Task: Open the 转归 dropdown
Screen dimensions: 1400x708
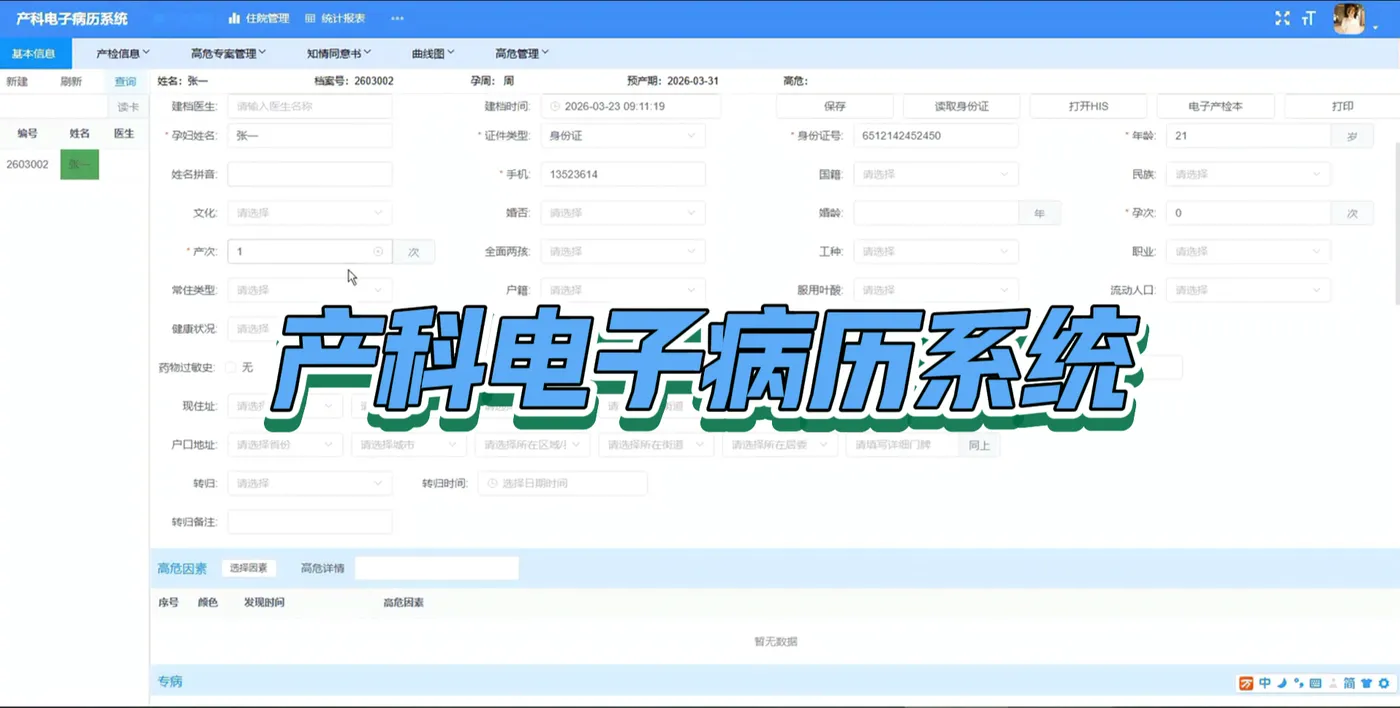Action: click(x=309, y=483)
